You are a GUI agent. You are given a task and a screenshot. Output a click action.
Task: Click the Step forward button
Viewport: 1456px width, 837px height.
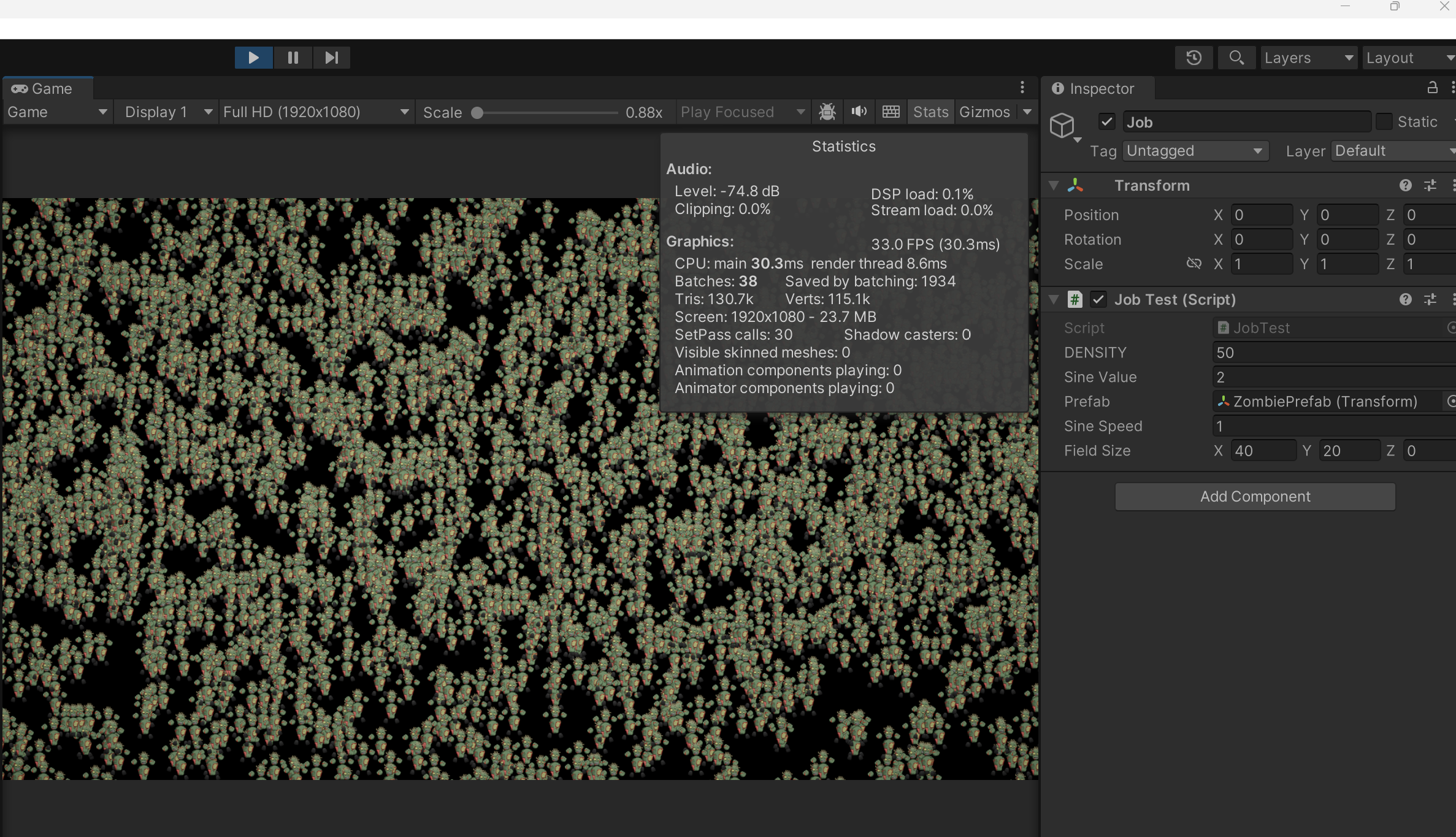tap(331, 58)
